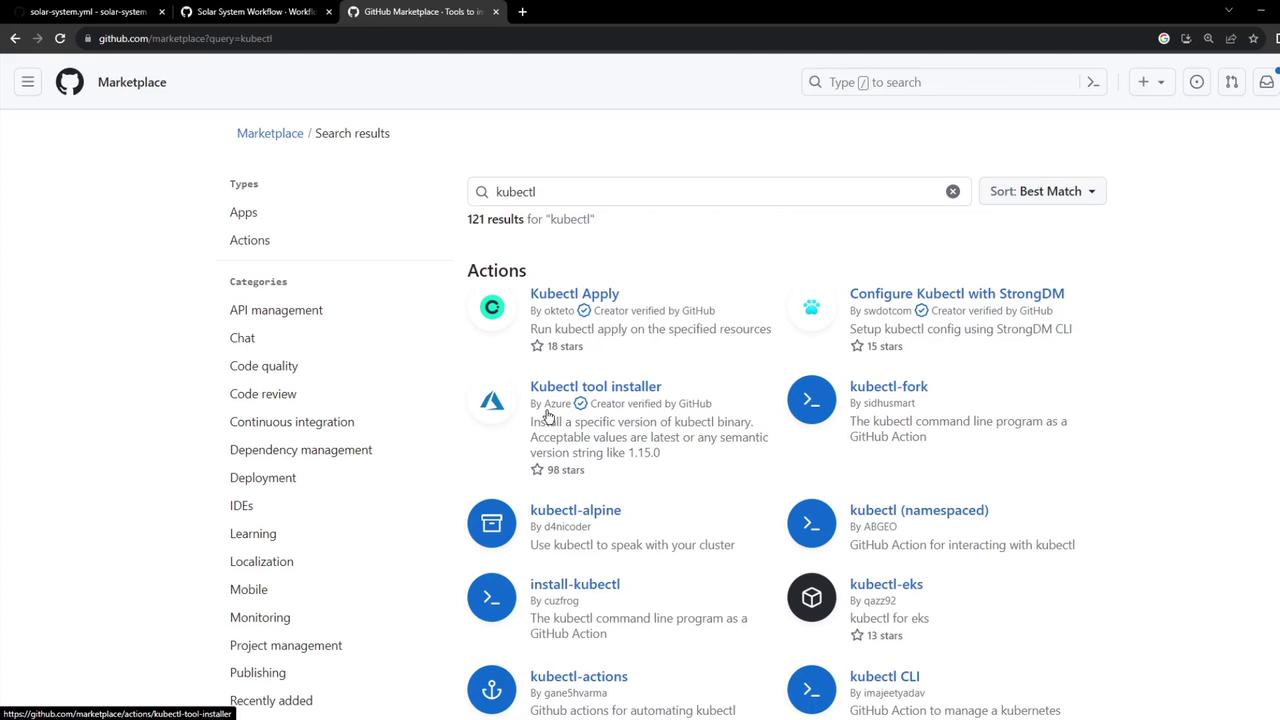Switch to the Solar System Workflow tab
The image size is (1280, 720).
pos(255,12)
